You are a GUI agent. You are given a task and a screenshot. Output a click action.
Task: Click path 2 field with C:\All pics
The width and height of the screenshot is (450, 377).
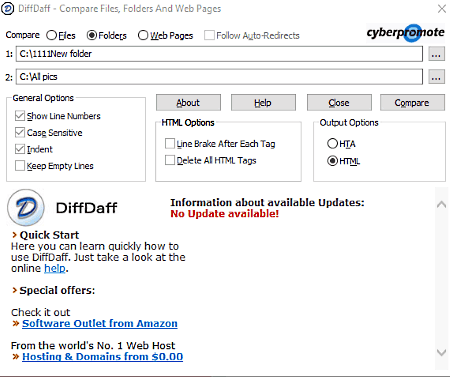tap(219, 77)
